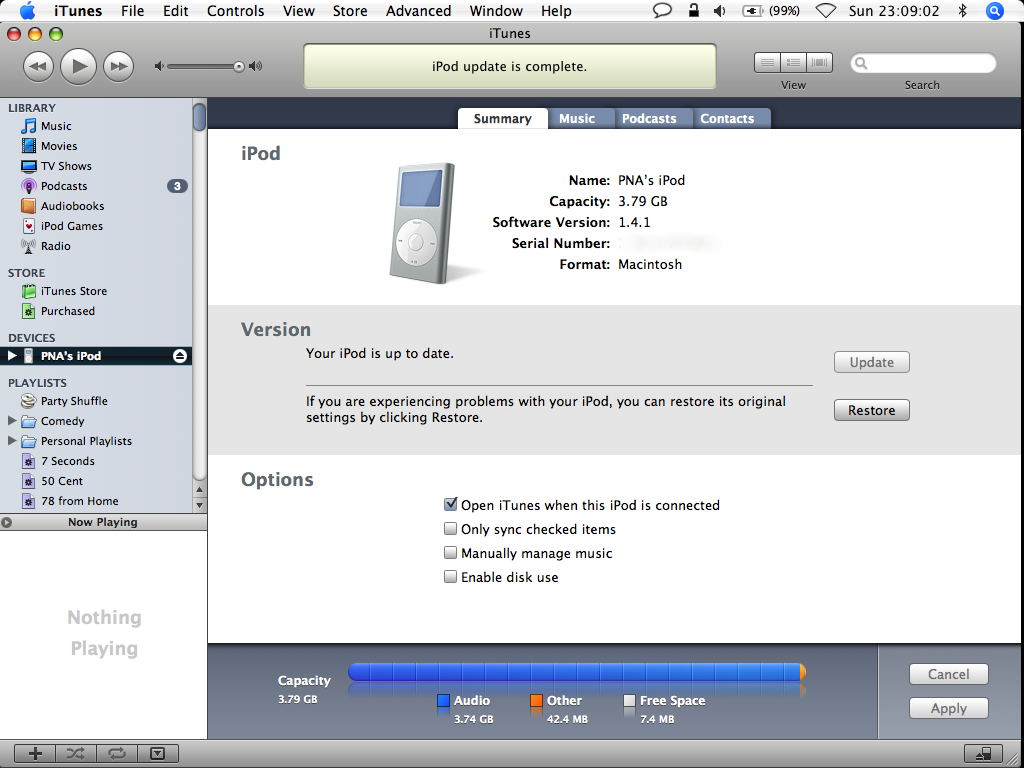Open the iTunes Store

[x=74, y=291]
